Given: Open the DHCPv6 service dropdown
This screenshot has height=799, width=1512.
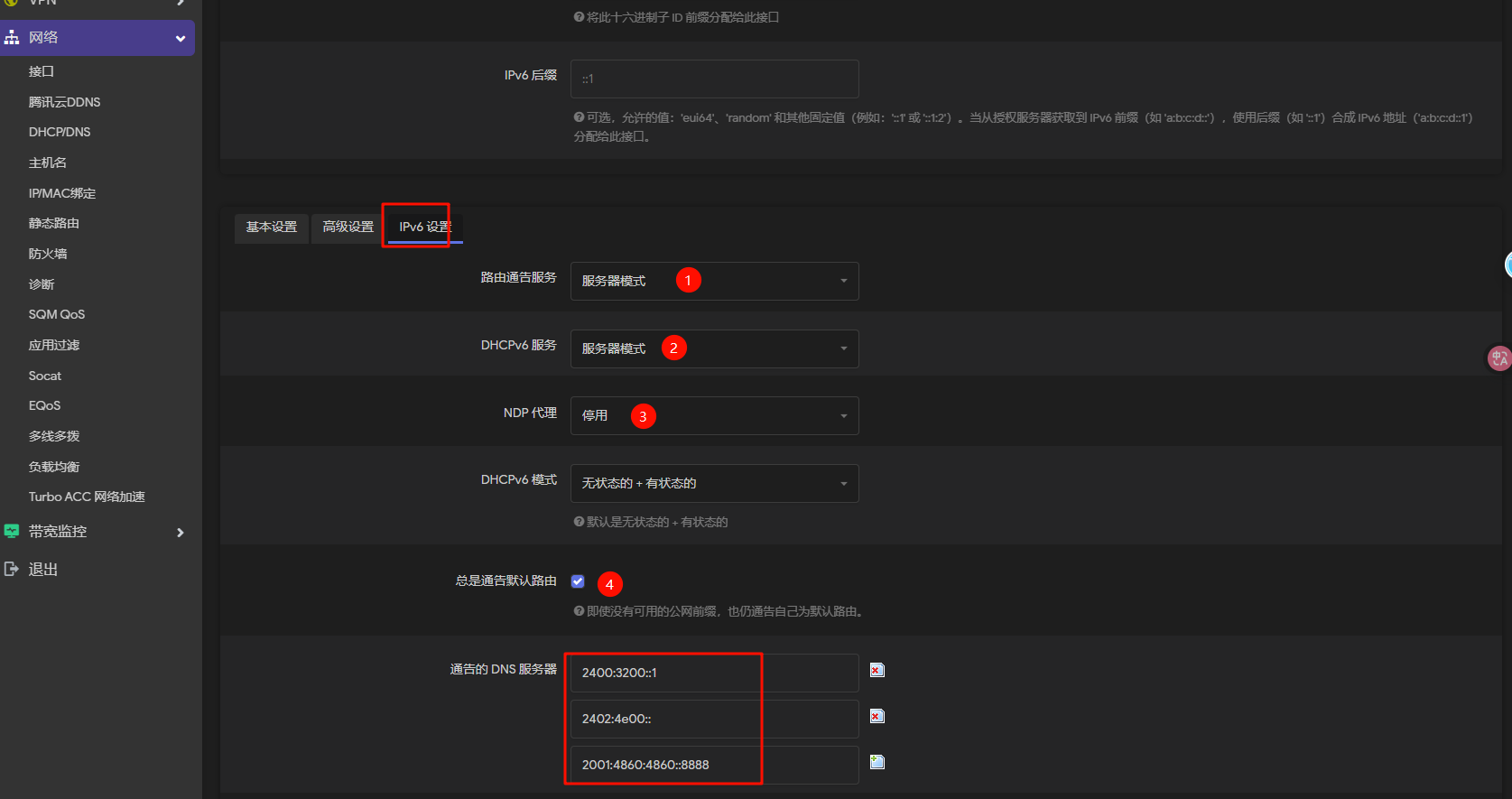Looking at the screenshot, I should point(714,348).
